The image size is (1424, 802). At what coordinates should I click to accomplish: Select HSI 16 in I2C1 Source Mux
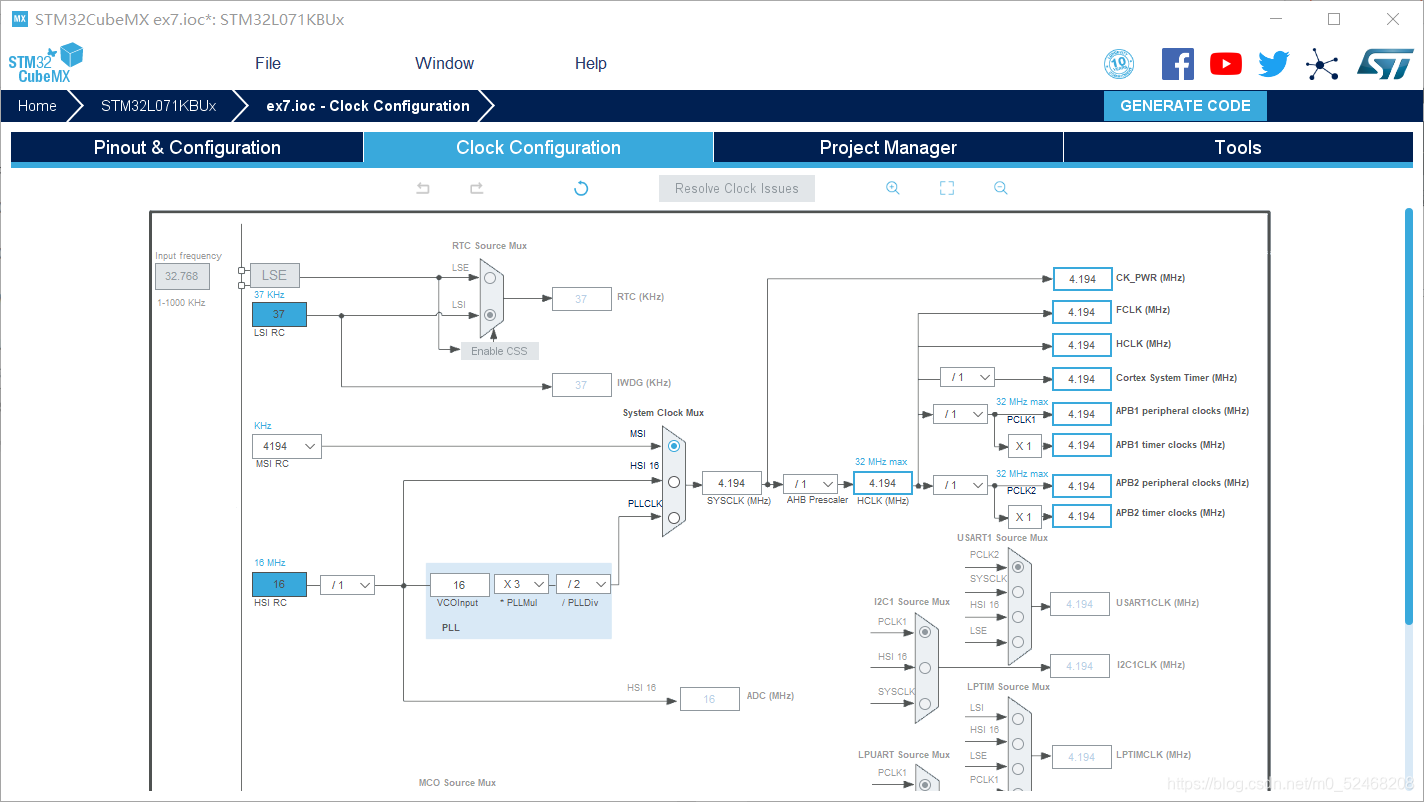coord(925,667)
